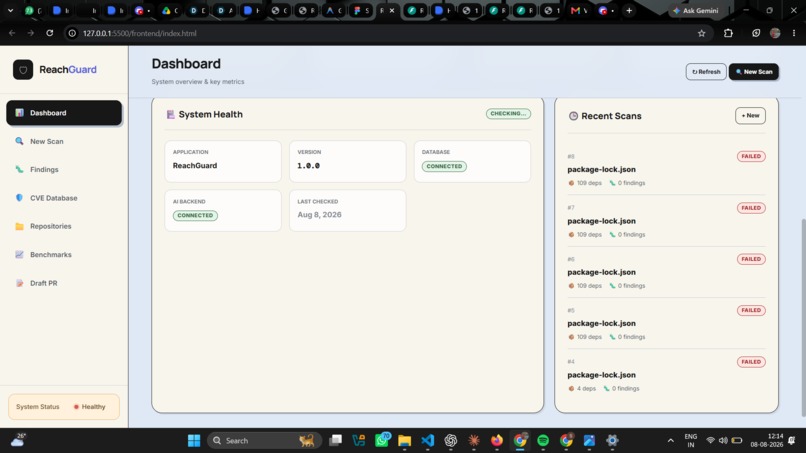806x453 pixels.
Task: Click FAILED badge on scan #4
Action: (751, 362)
